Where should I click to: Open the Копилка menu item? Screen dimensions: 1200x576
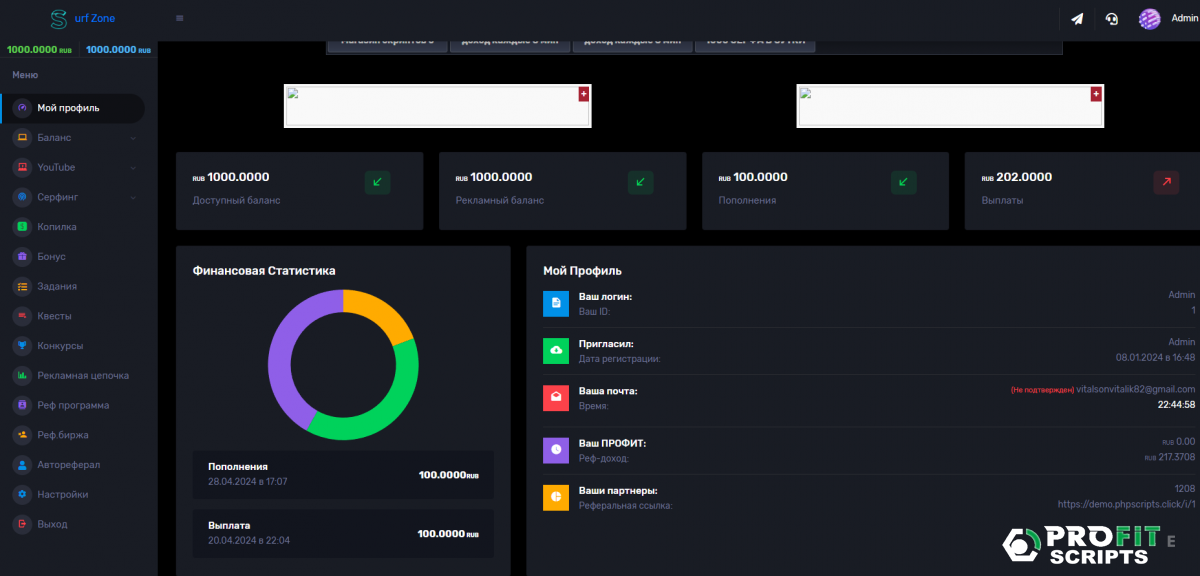tap(57, 227)
